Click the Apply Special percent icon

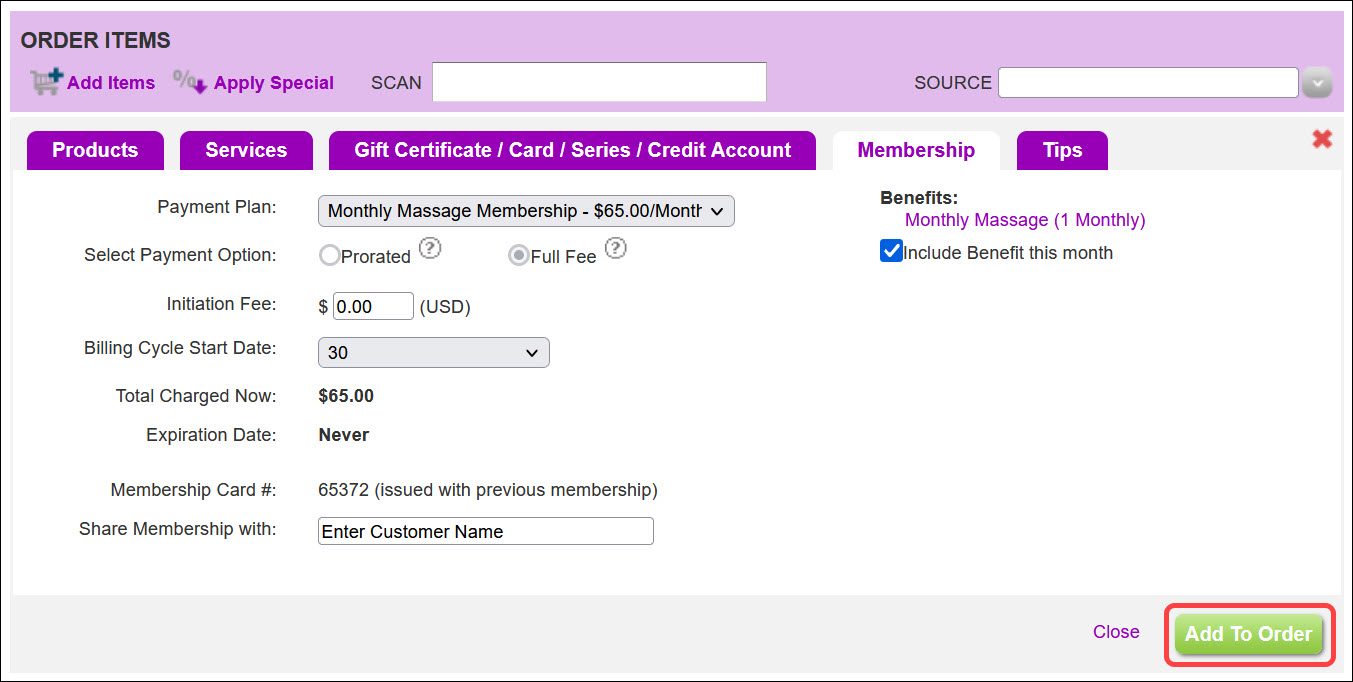[188, 81]
